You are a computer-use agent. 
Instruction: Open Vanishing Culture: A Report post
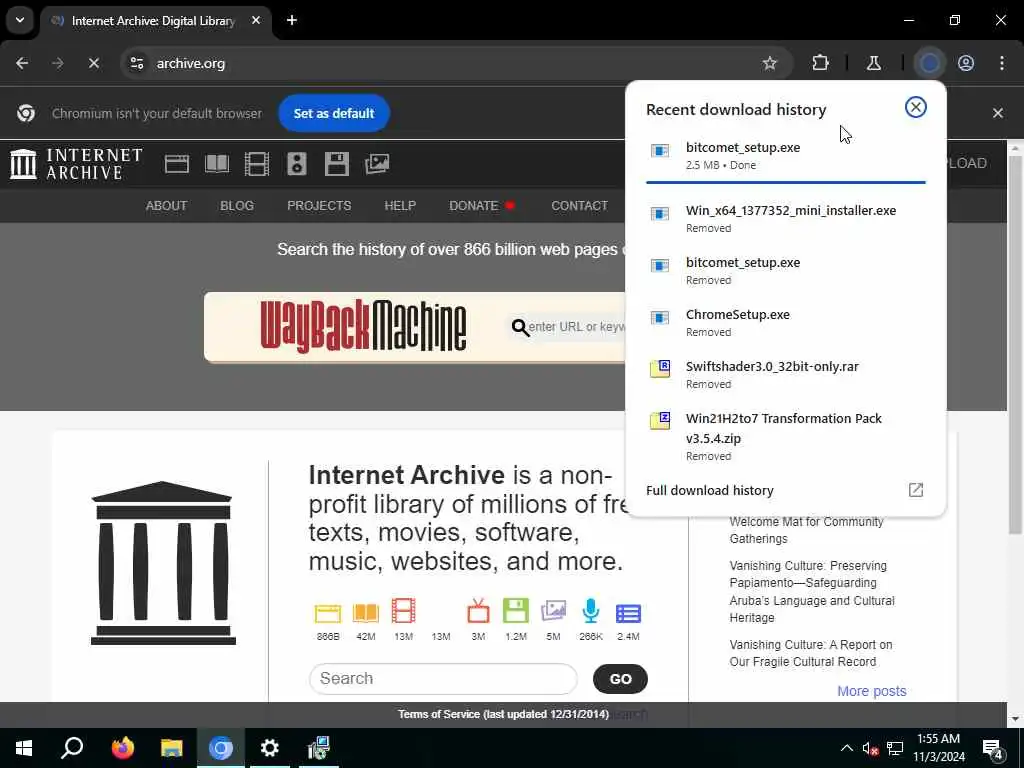(x=810, y=653)
